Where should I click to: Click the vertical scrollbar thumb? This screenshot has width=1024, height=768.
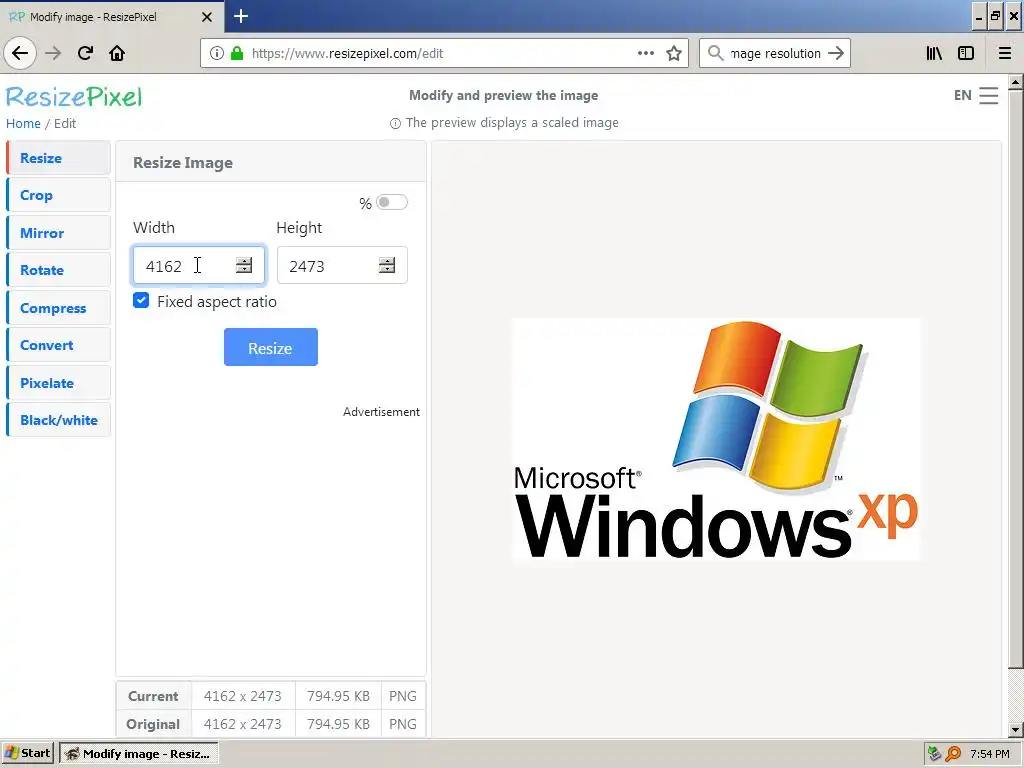pyautogui.click(x=1015, y=379)
